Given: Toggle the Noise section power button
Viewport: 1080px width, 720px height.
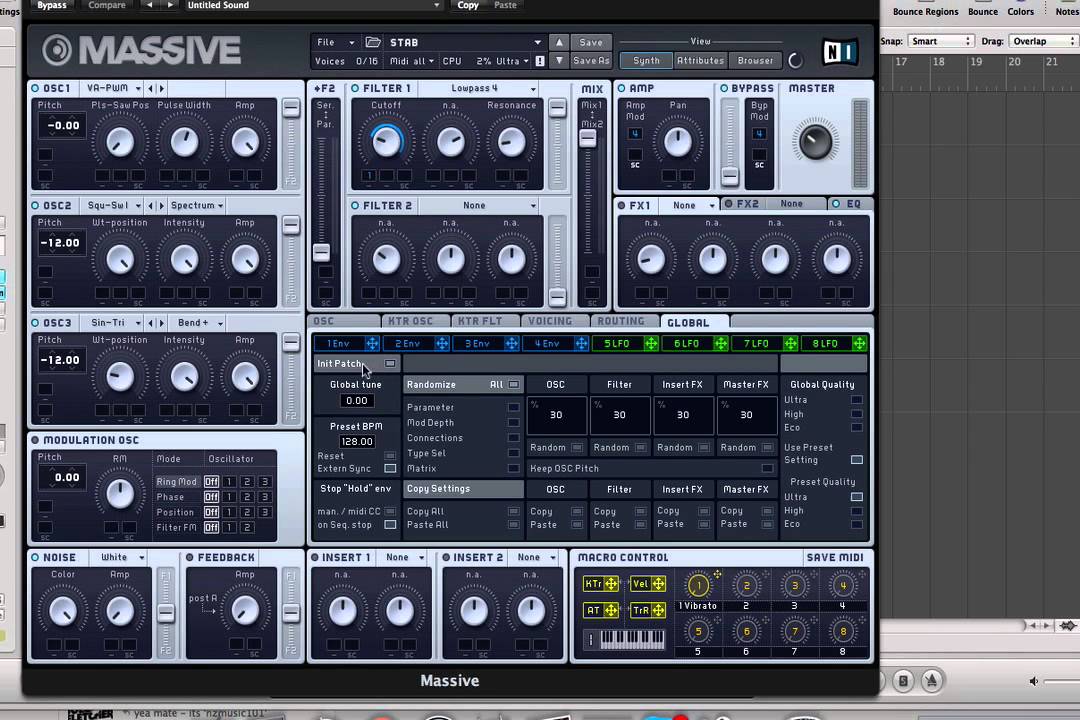Looking at the screenshot, I should pos(35,557).
